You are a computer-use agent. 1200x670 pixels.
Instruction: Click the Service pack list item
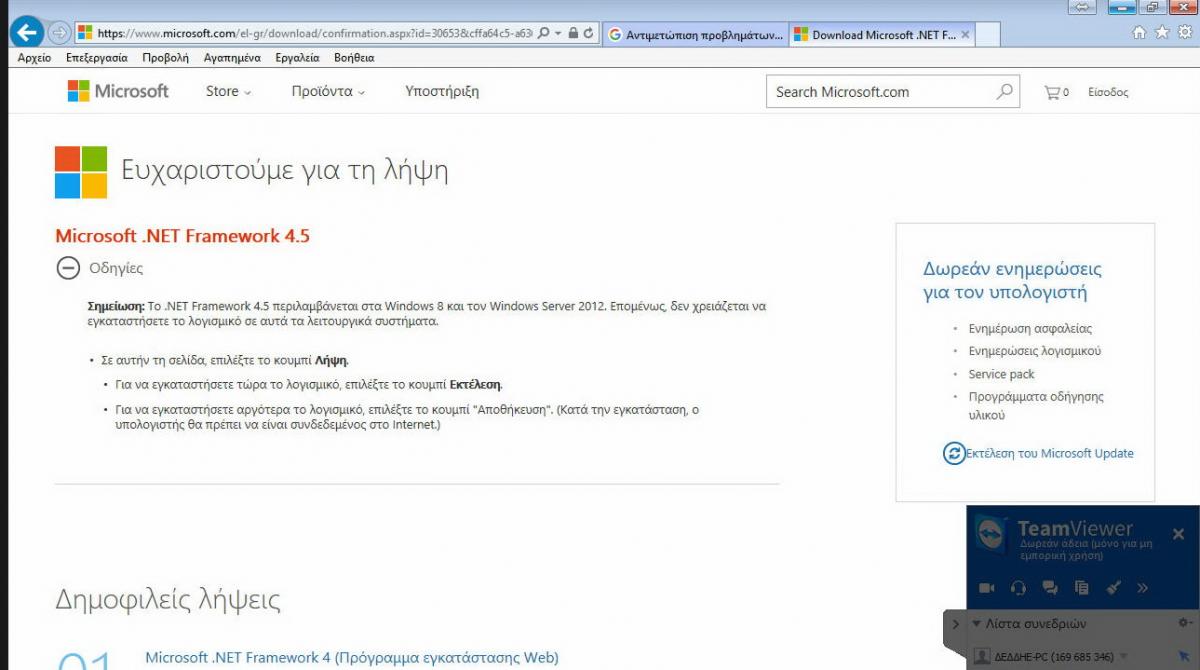tap(1001, 374)
